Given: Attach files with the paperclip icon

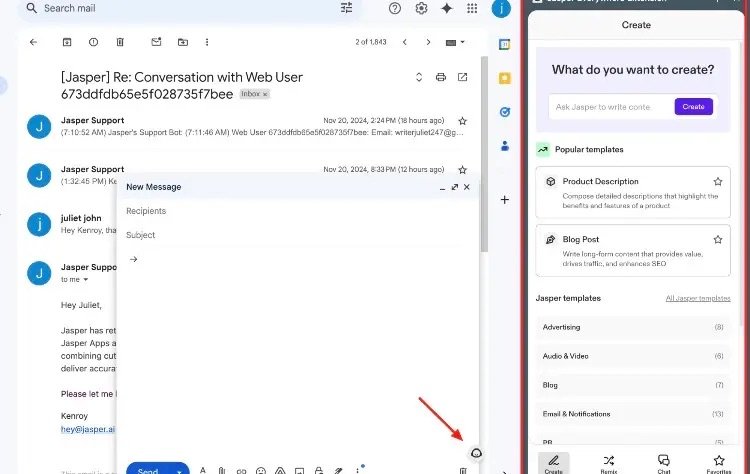Looking at the screenshot, I should pos(221,471).
